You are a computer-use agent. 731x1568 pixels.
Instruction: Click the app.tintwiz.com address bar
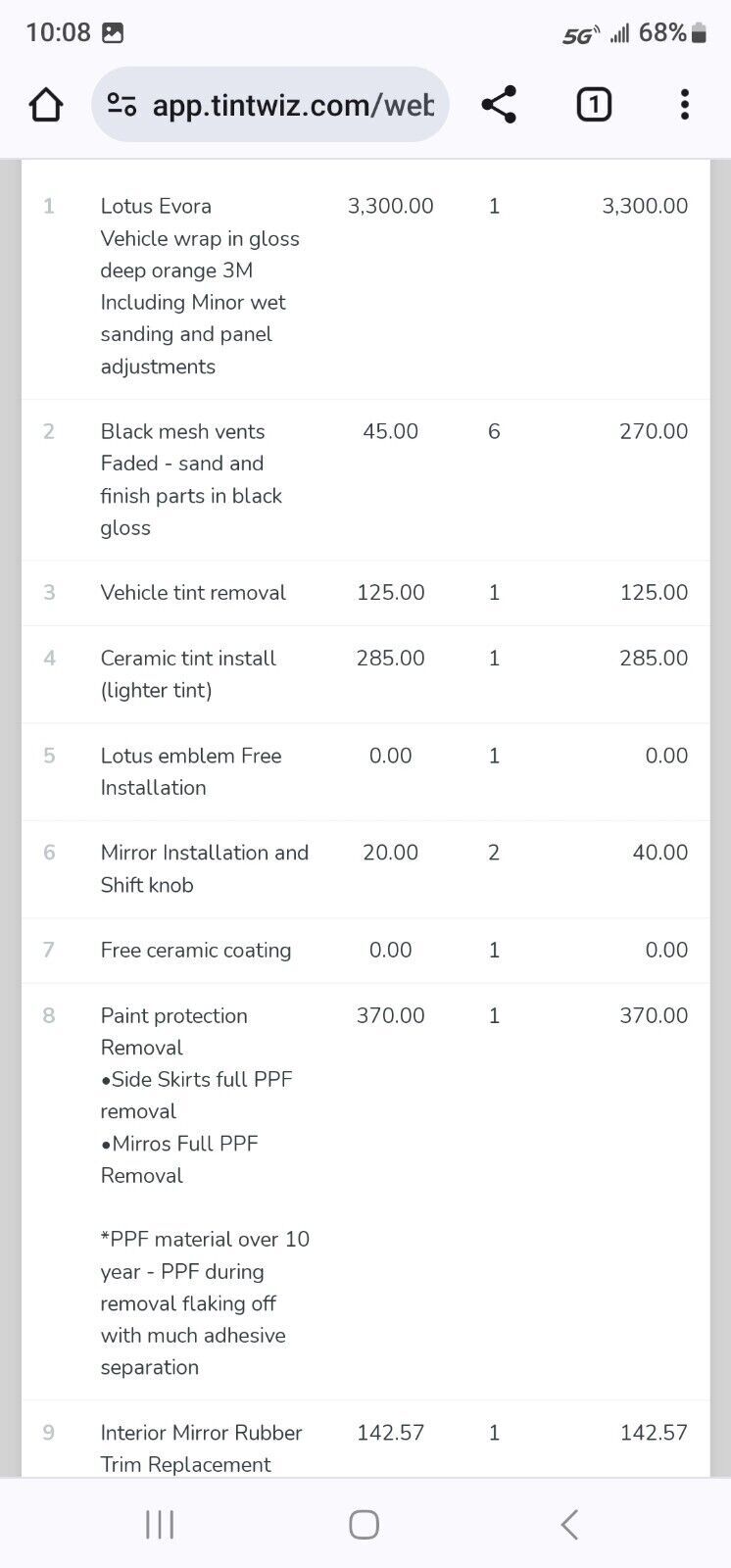point(292,105)
